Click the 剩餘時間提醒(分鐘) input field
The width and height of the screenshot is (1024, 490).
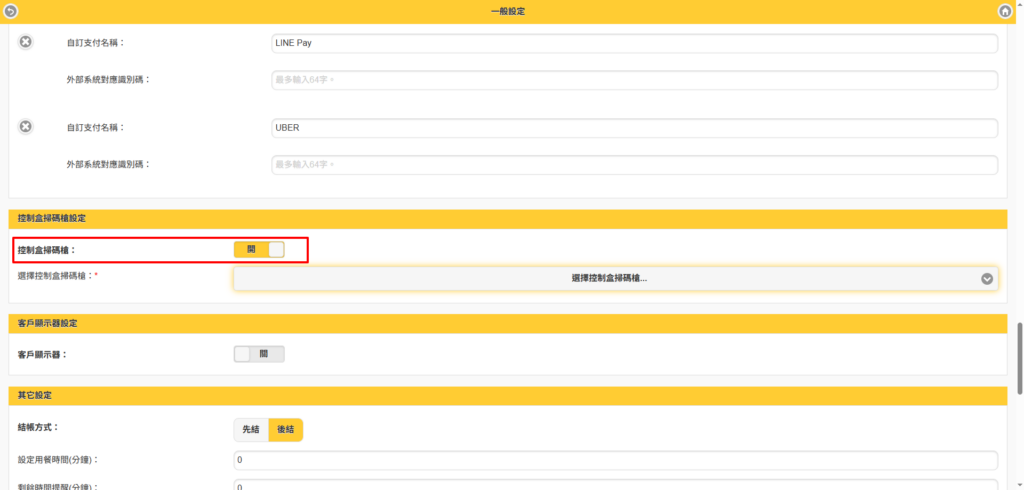(x=615, y=486)
